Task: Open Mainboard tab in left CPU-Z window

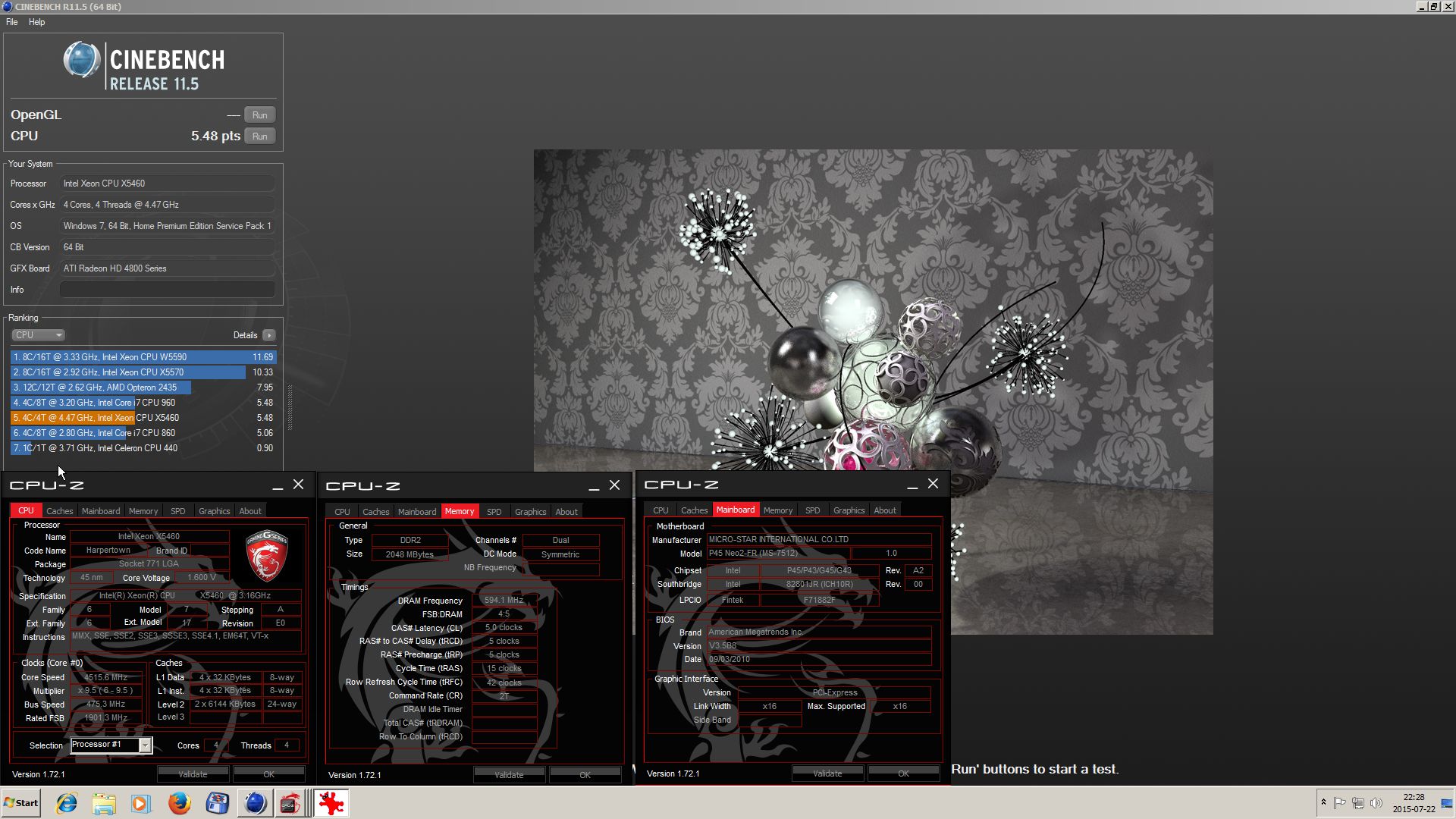Action: [101, 511]
